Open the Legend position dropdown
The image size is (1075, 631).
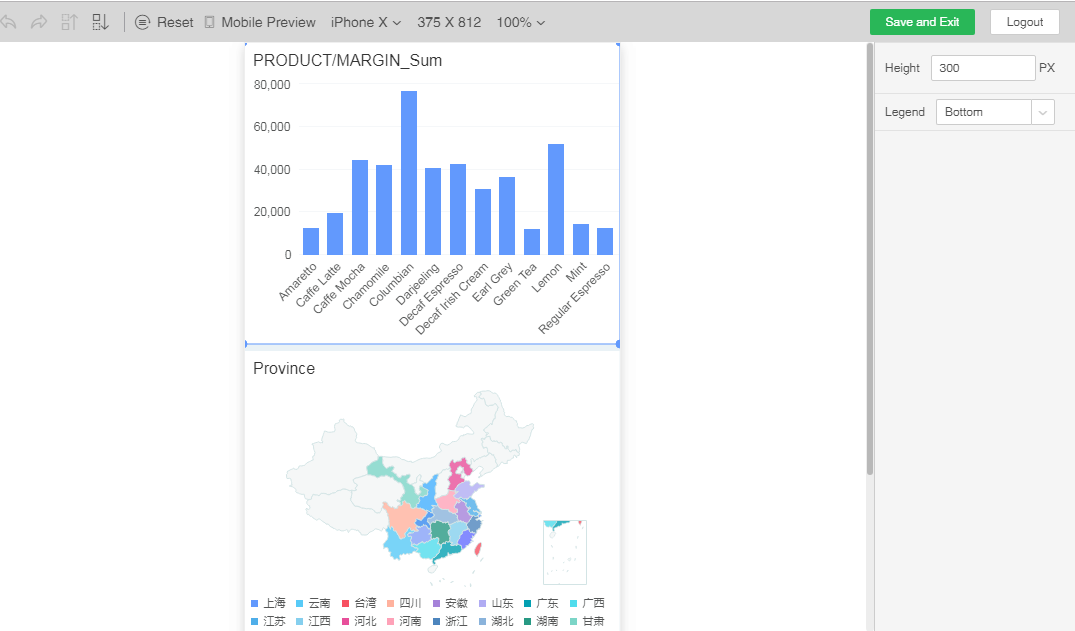(995, 112)
